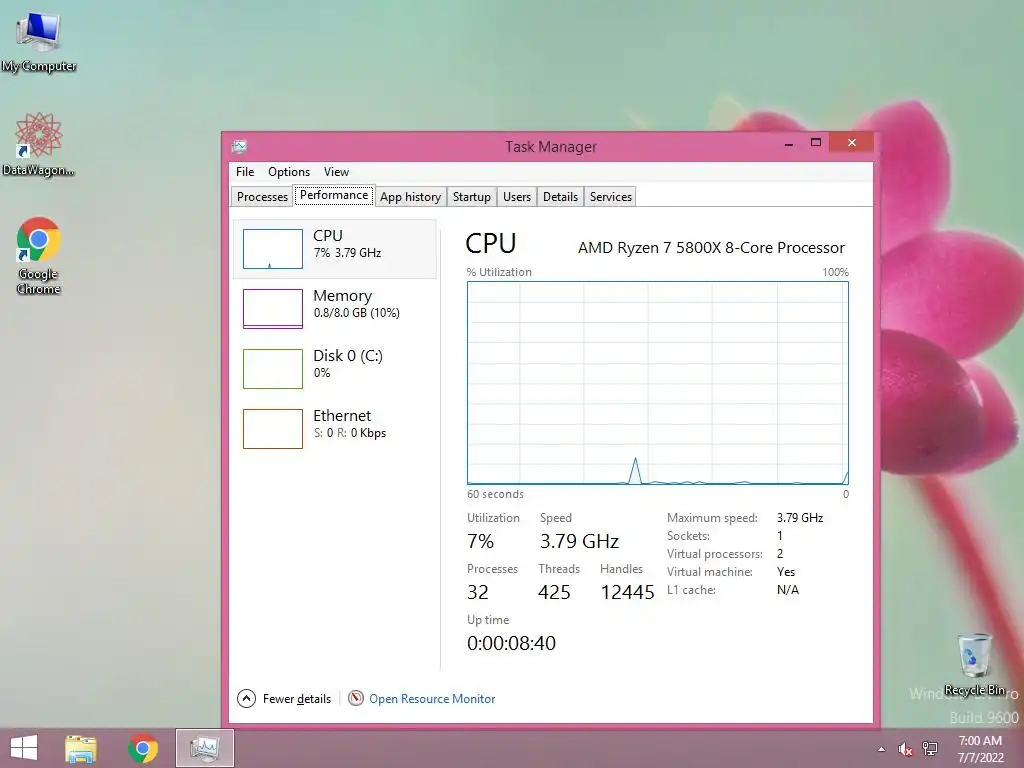Click the muted volume tray icon
The height and width of the screenshot is (768, 1024).
904,749
